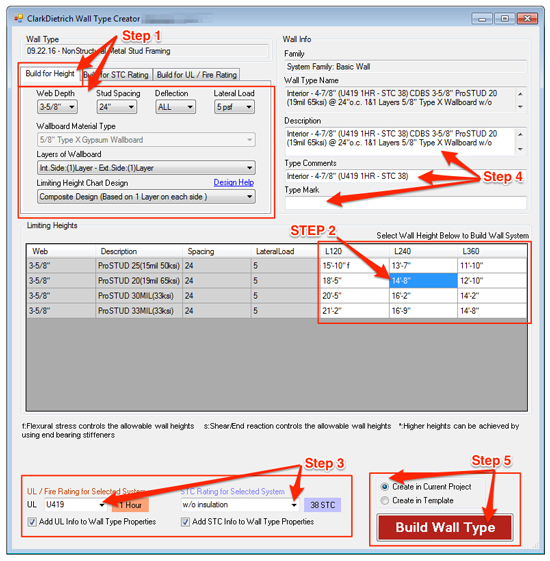Select the 11'-10" cell under L360

pyautogui.click(x=492, y=266)
